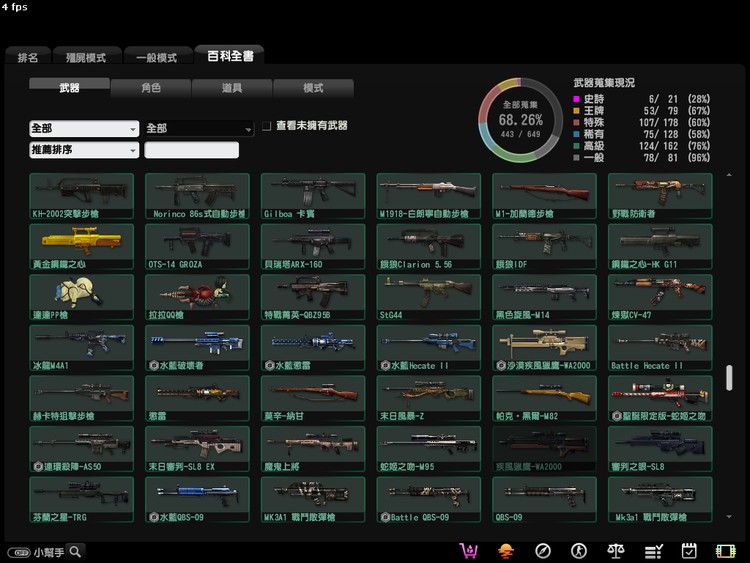
Task: Open the compass icon in bottom bar
Action: pos(542,551)
